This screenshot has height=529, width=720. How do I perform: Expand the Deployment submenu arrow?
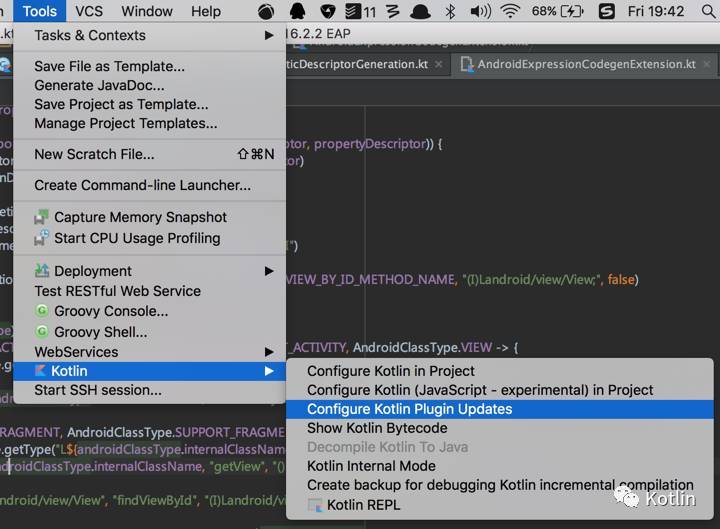270,271
